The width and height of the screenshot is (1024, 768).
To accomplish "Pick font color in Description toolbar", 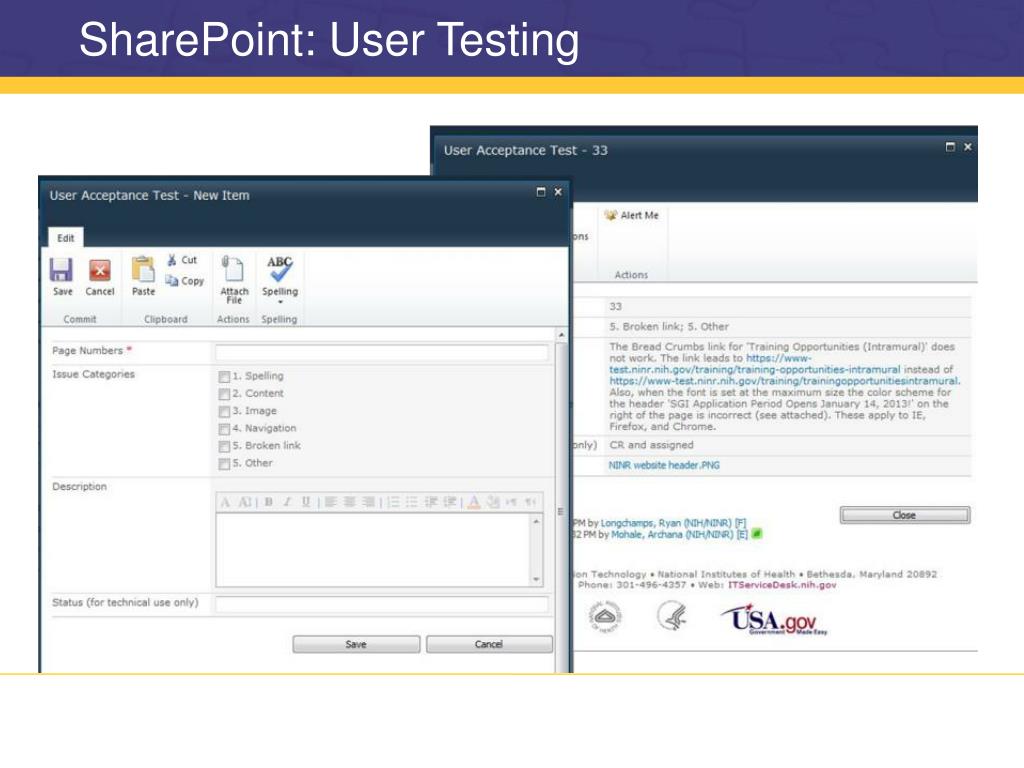I will tap(474, 502).
